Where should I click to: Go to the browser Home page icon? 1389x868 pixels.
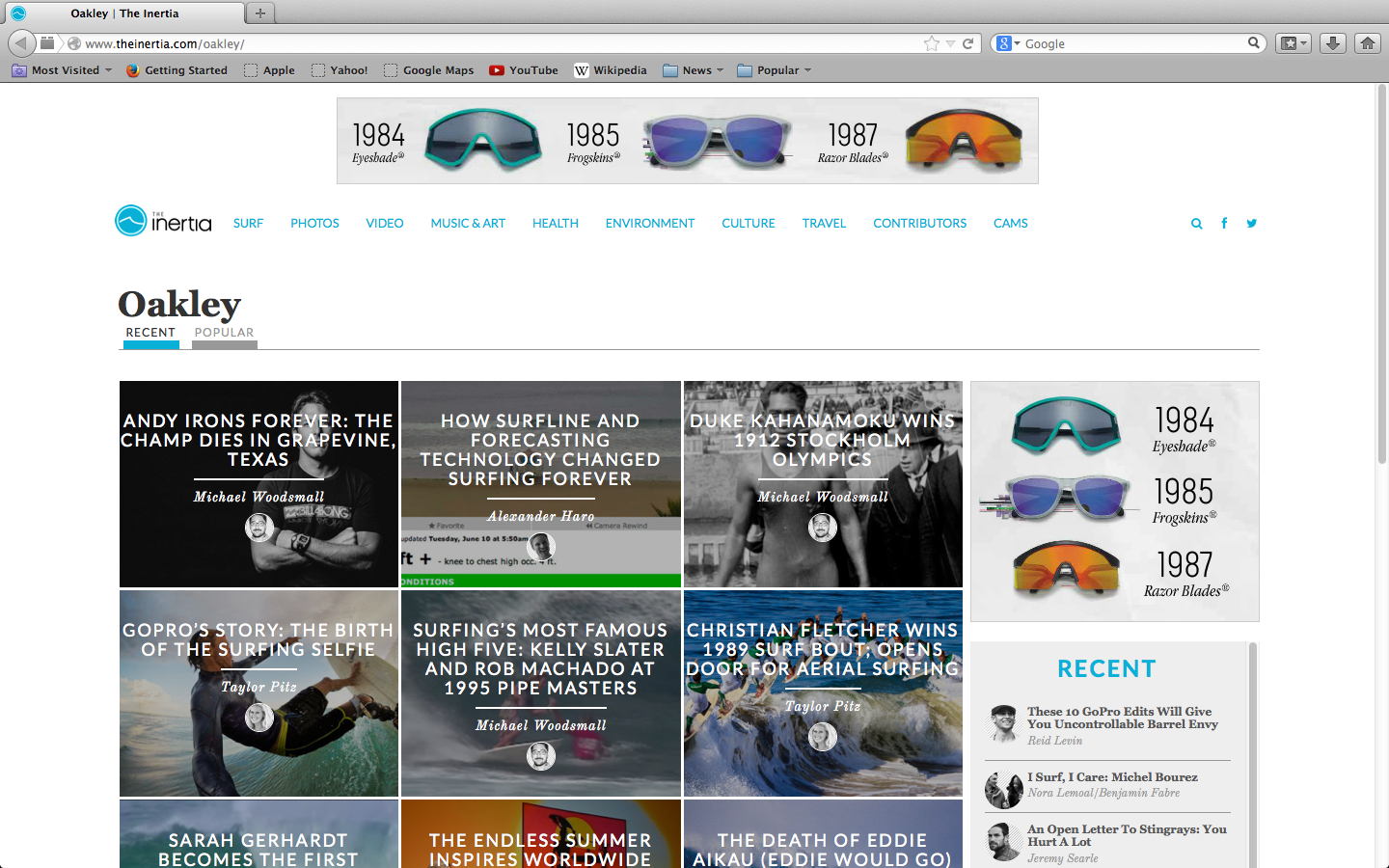click(x=1367, y=43)
